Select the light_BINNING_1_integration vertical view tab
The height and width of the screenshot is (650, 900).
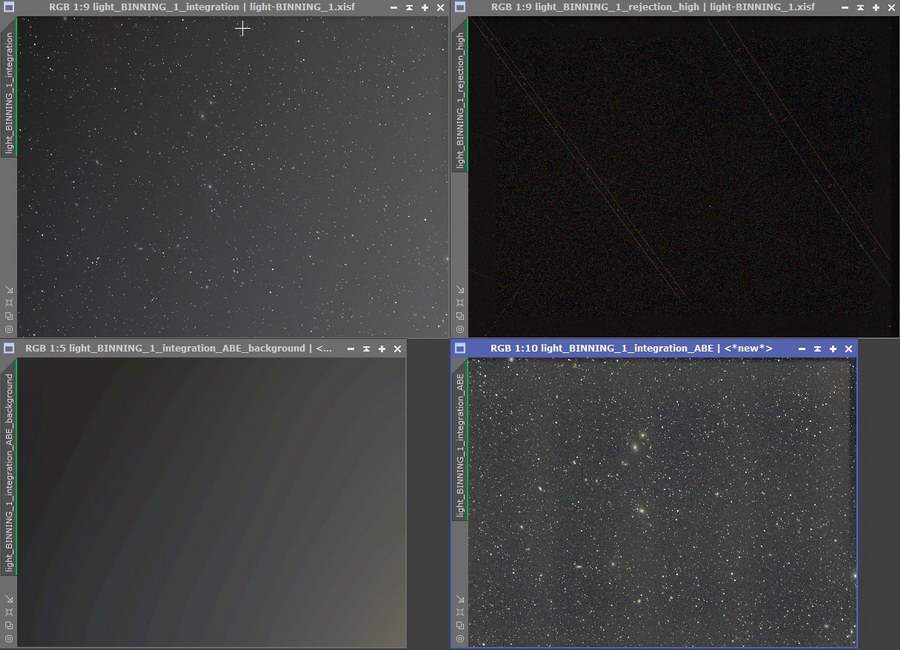(x=9, y=92)
